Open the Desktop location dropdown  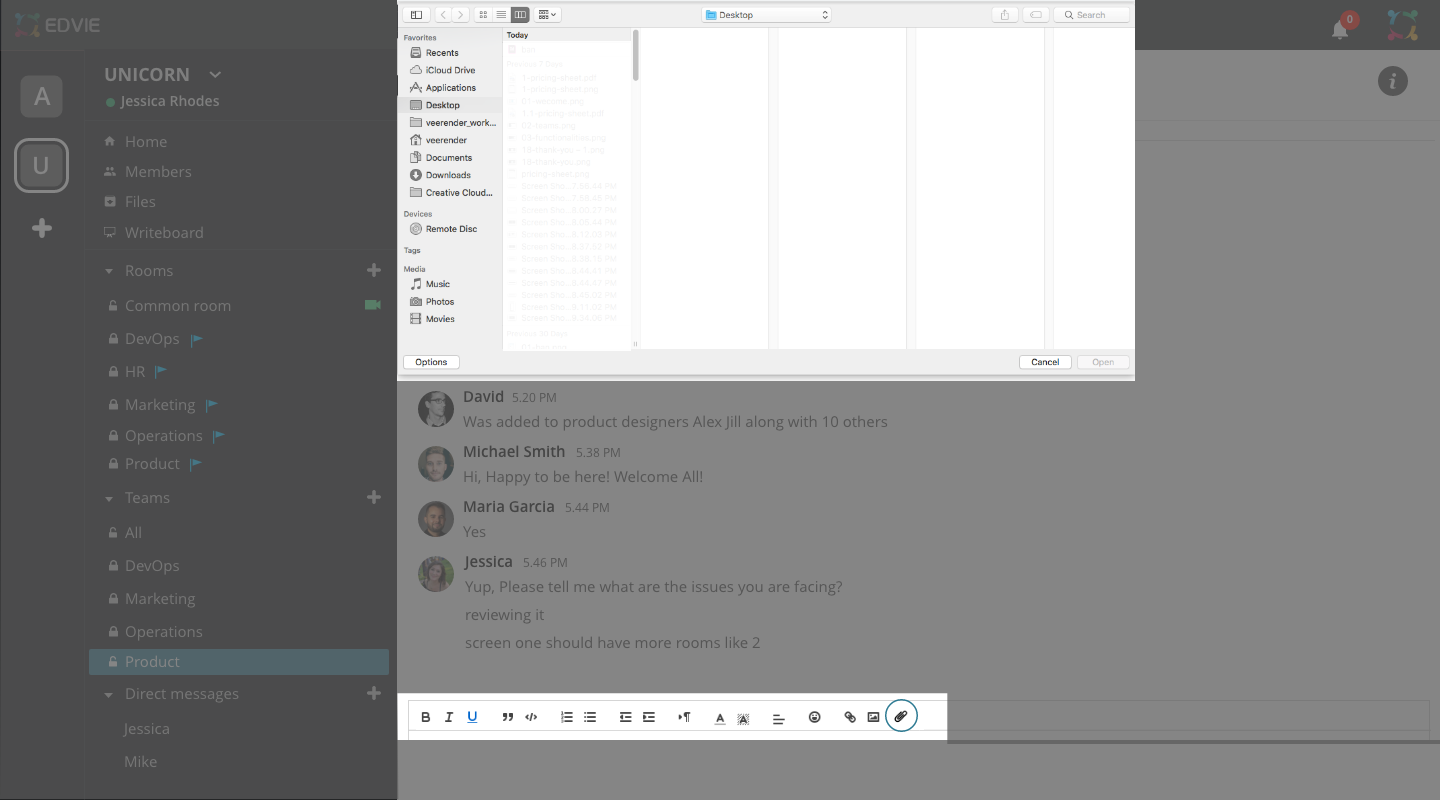tap(766, 15)
